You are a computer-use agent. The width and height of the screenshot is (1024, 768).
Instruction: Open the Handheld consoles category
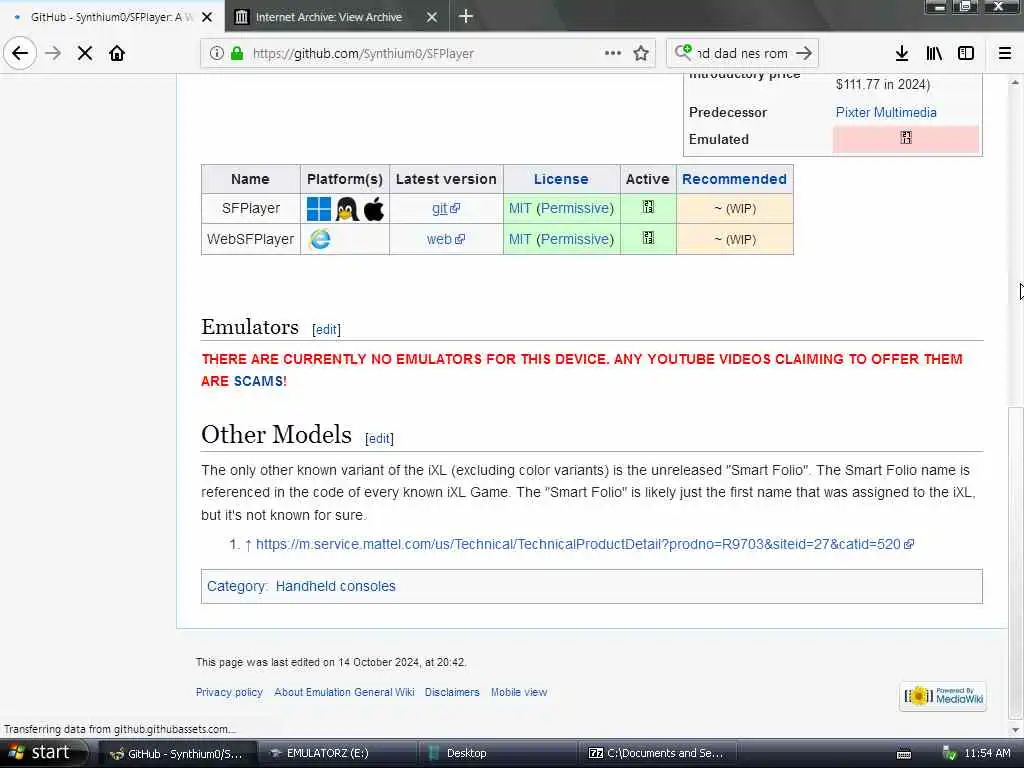[335, 586]
